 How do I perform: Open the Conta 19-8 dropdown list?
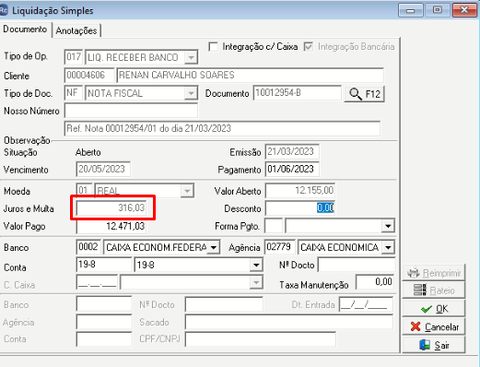[x=256, y=265]
